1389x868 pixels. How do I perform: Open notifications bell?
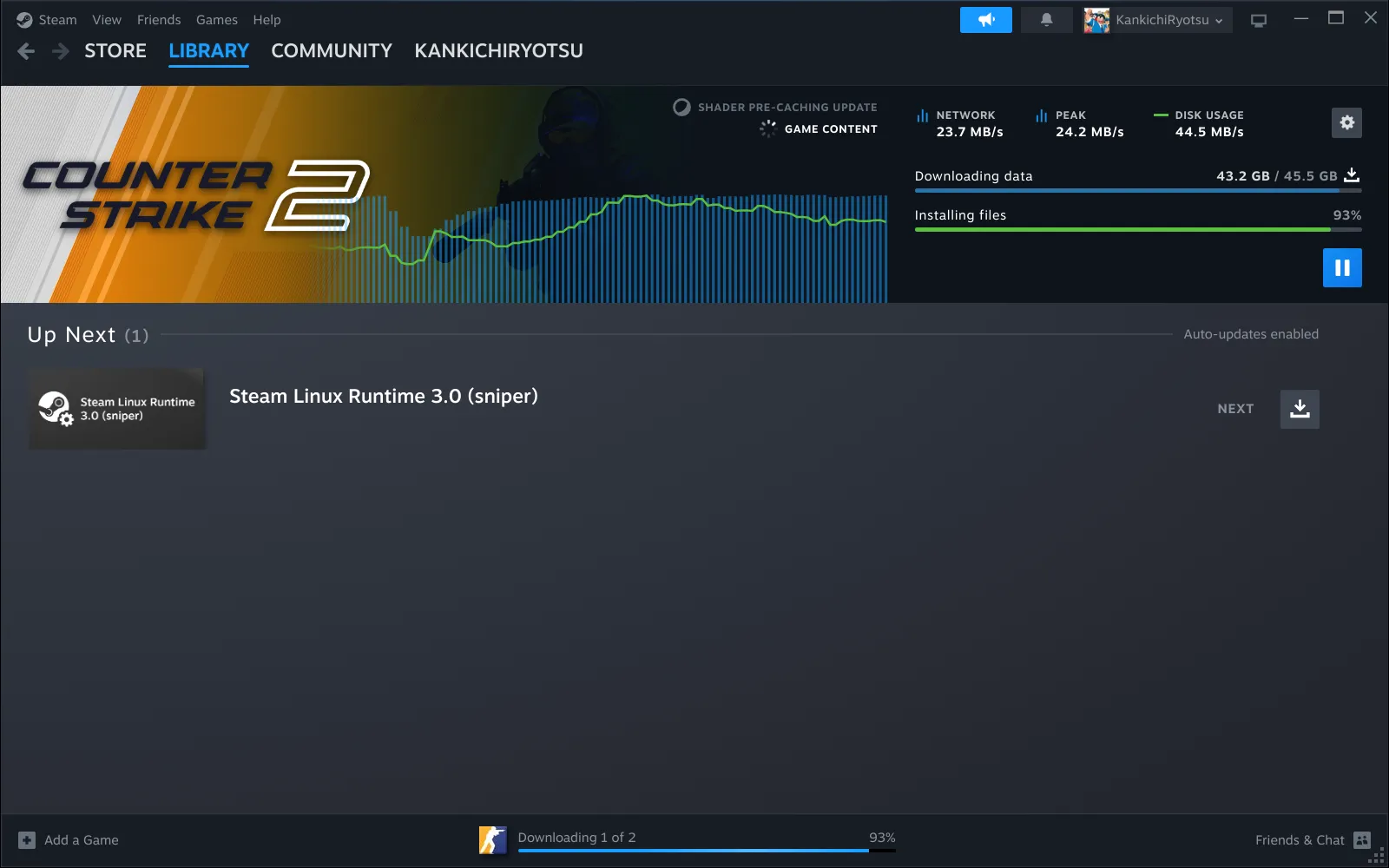pyautogui.click(x=1047, y=20)
